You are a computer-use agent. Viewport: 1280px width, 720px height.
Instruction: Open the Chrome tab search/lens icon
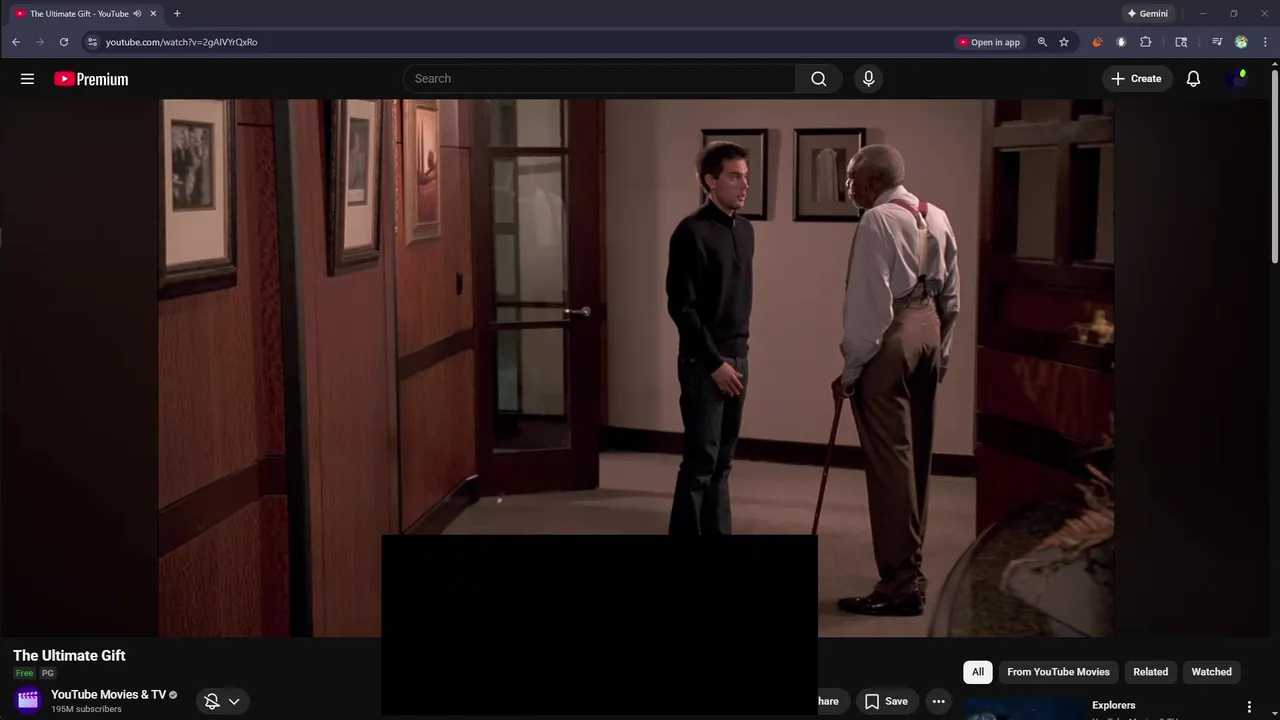(x=1181, y=42)
